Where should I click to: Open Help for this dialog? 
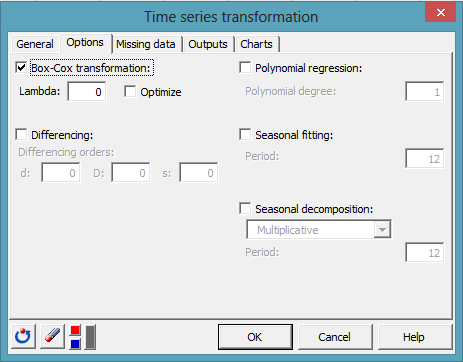414,337
